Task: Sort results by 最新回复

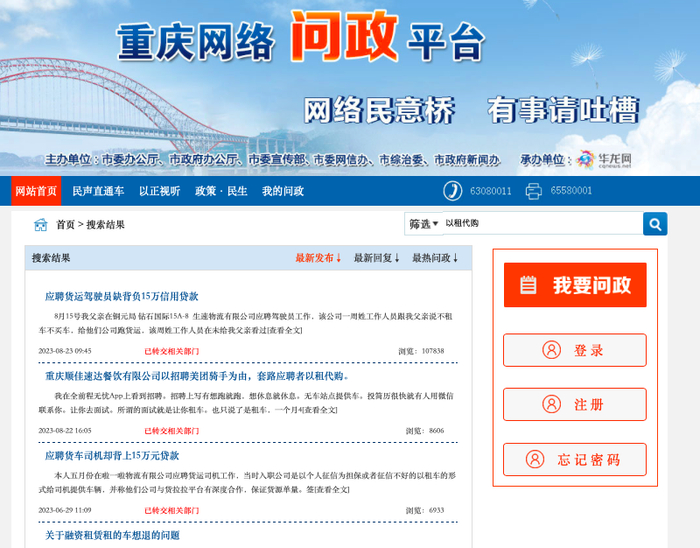Action: point(376,258)
